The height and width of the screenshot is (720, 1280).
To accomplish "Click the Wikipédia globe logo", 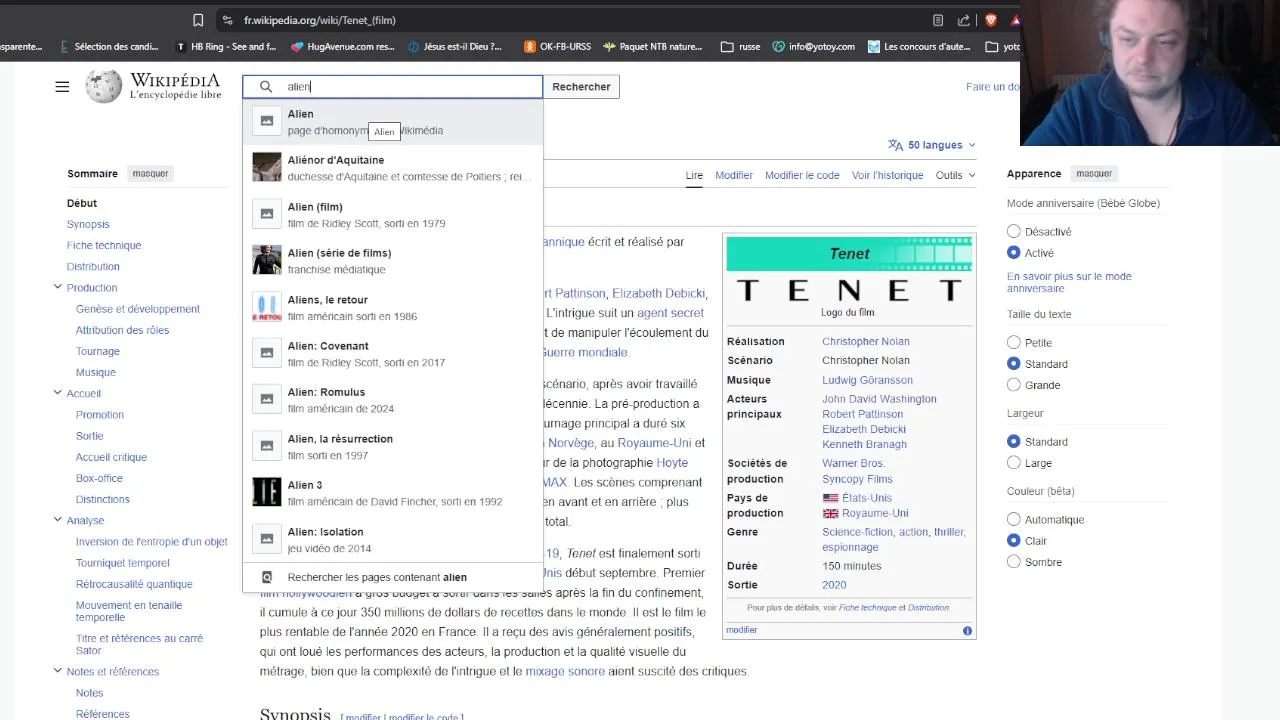I will 103,87.
